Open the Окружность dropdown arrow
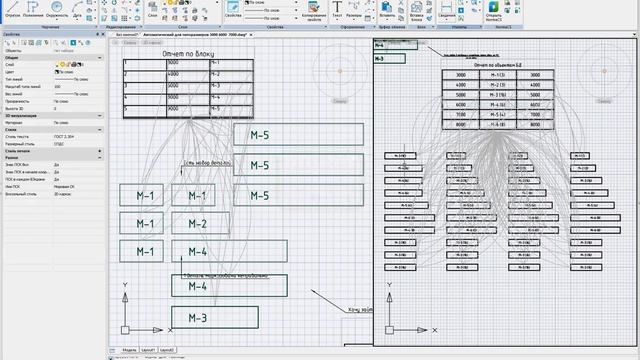This screenshot has width=640, height=360. click(x=57, y=19)
